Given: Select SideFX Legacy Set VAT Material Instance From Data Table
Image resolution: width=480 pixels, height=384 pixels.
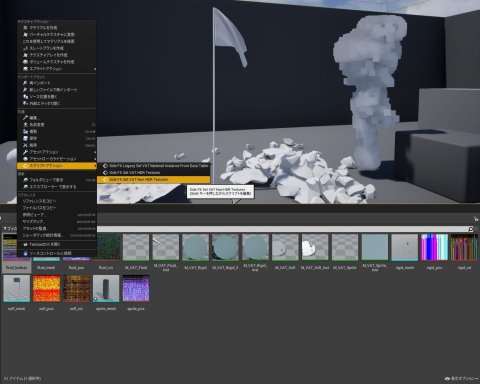Looking at the screenshot, I should [x=154, y=166].
